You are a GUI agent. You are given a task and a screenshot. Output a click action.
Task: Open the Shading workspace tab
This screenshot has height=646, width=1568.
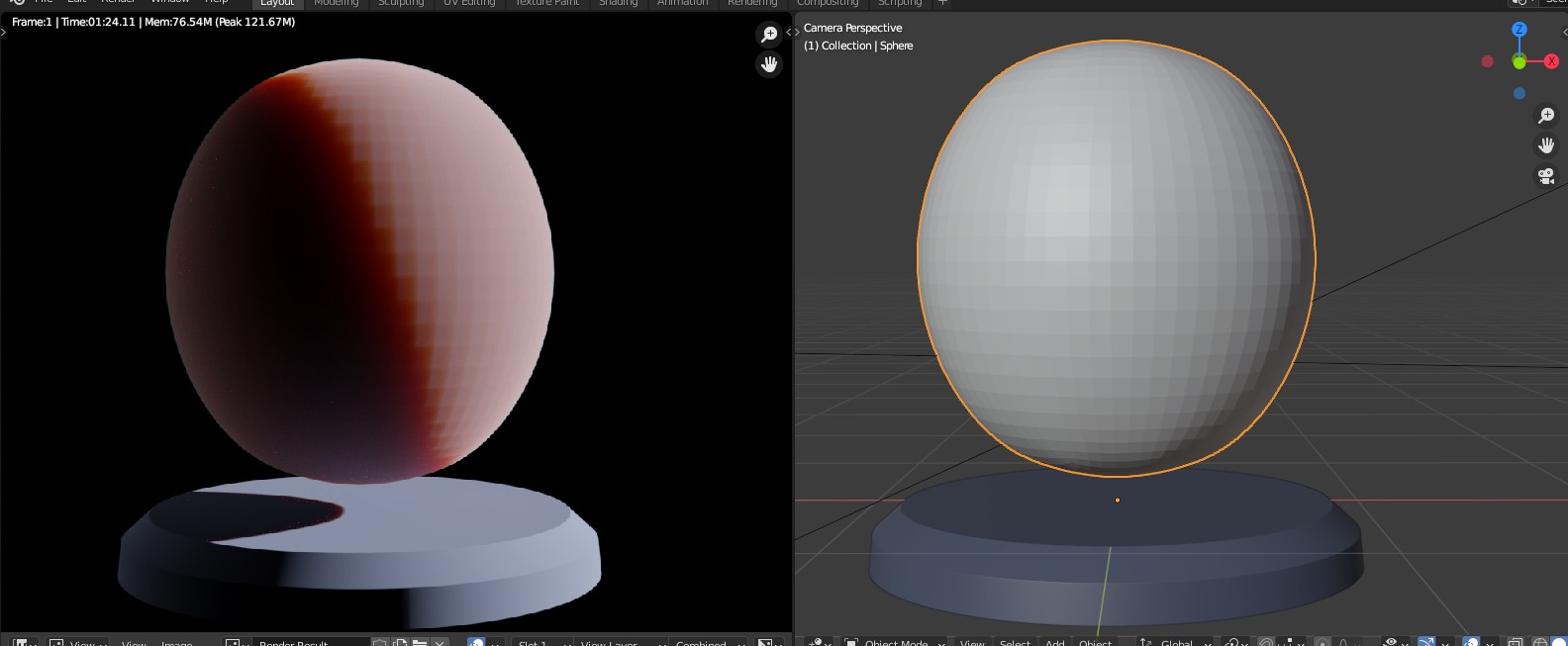[618, 3]
